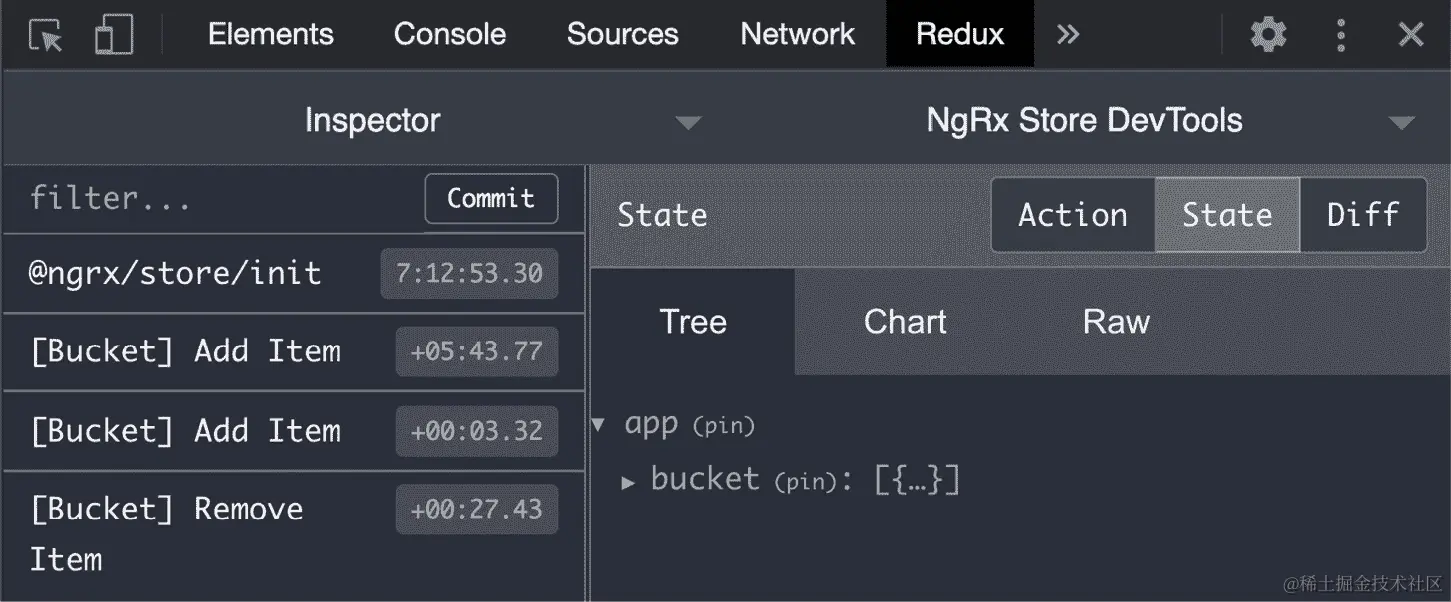Pin the app node in the tree

tap(724, 425)
